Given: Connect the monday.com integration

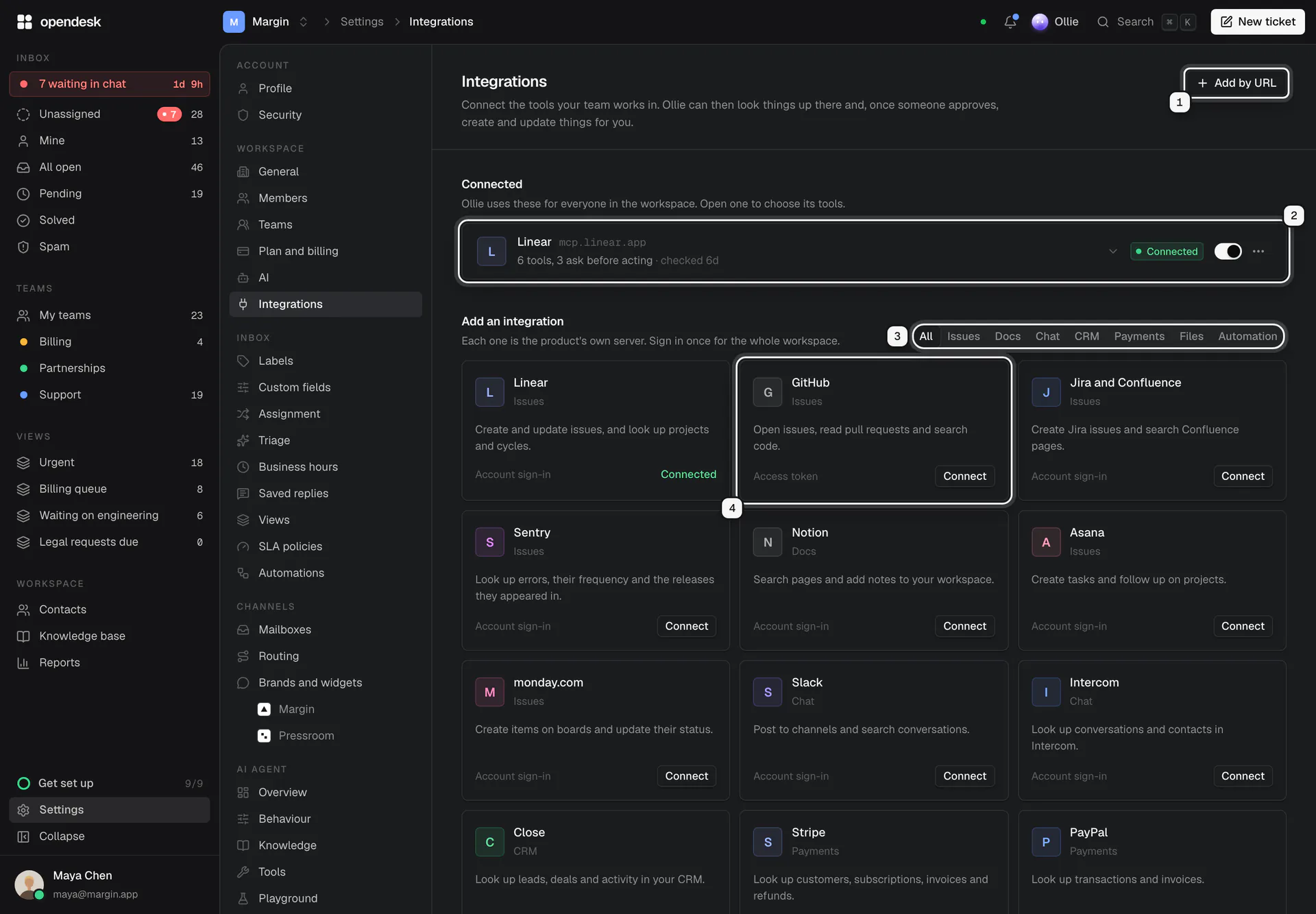Looking at the screenshot, I should tap(686, 776).
